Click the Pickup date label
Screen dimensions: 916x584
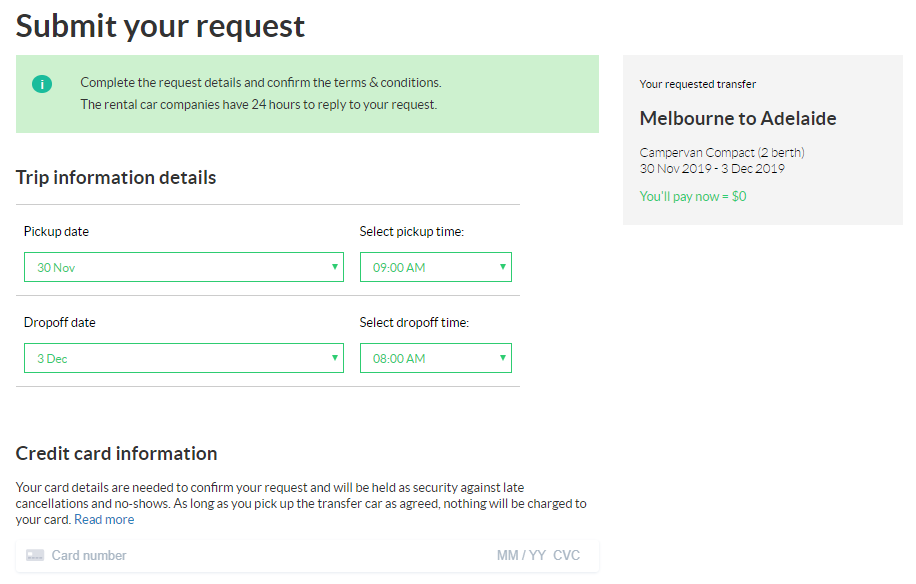point(56,232)
